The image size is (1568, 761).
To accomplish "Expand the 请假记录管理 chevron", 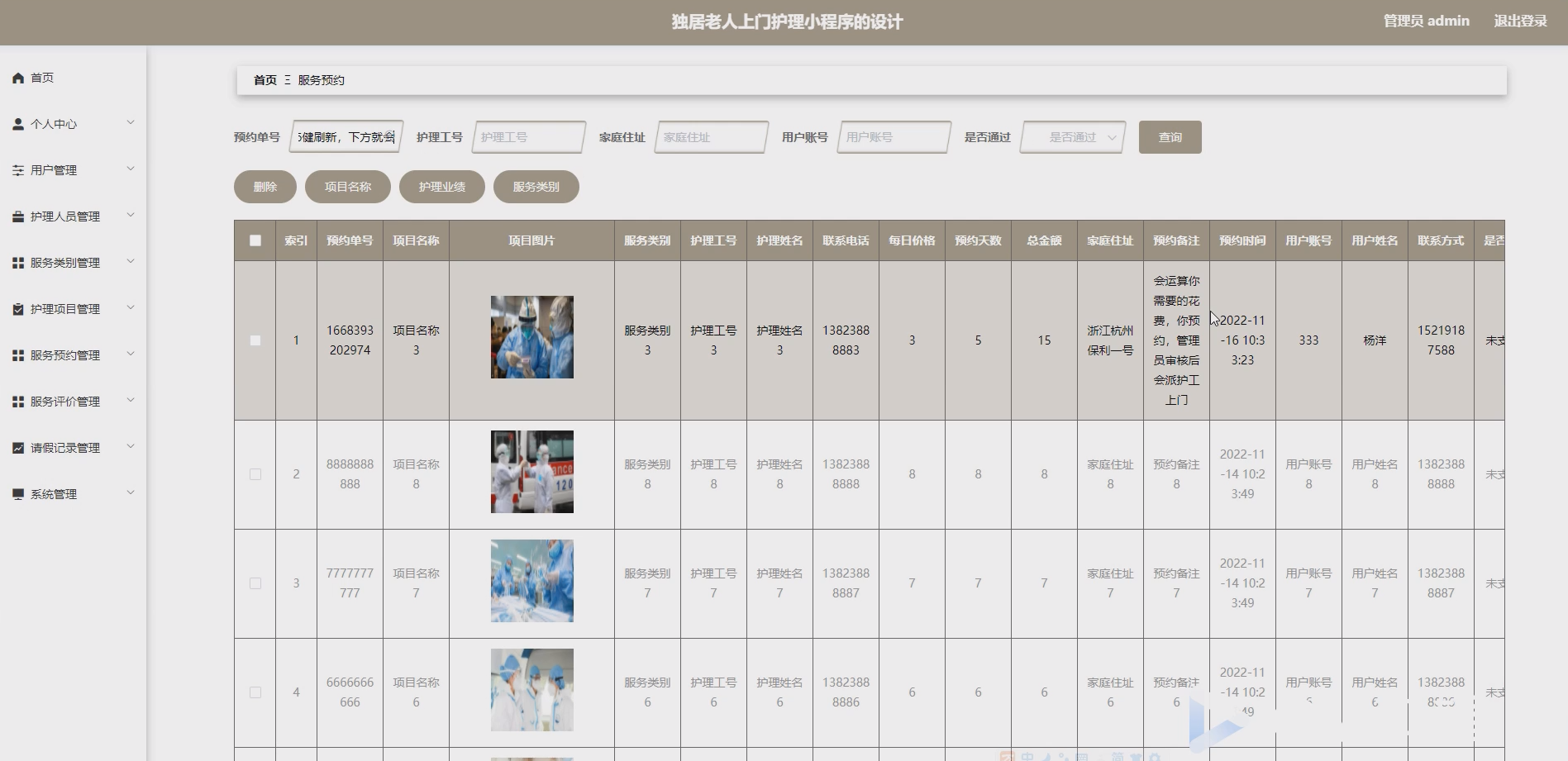I will click(x=131, y=447).
